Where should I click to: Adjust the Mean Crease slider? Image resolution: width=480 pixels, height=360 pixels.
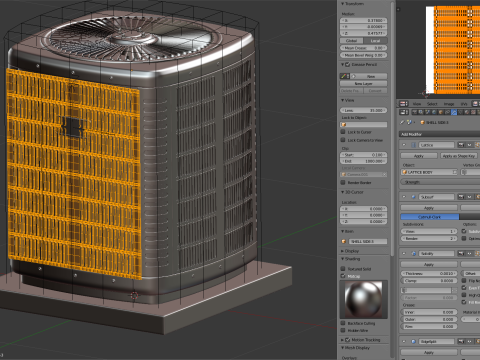coord(364,48)
